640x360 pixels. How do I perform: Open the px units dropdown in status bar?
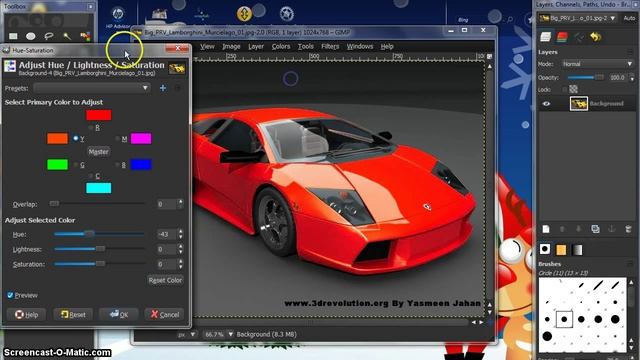(193, 334)
